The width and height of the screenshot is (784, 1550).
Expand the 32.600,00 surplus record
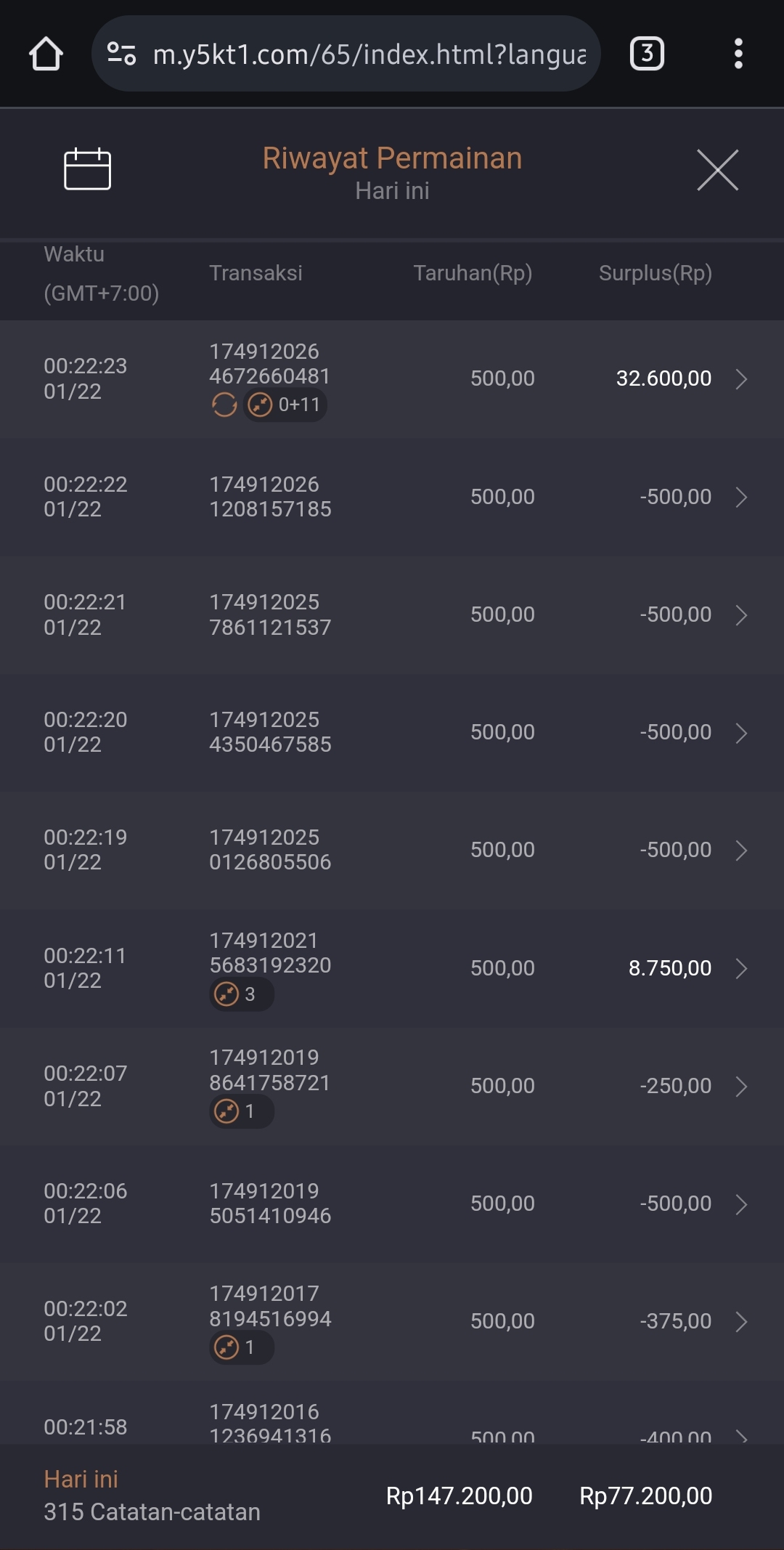pos(741,378)
